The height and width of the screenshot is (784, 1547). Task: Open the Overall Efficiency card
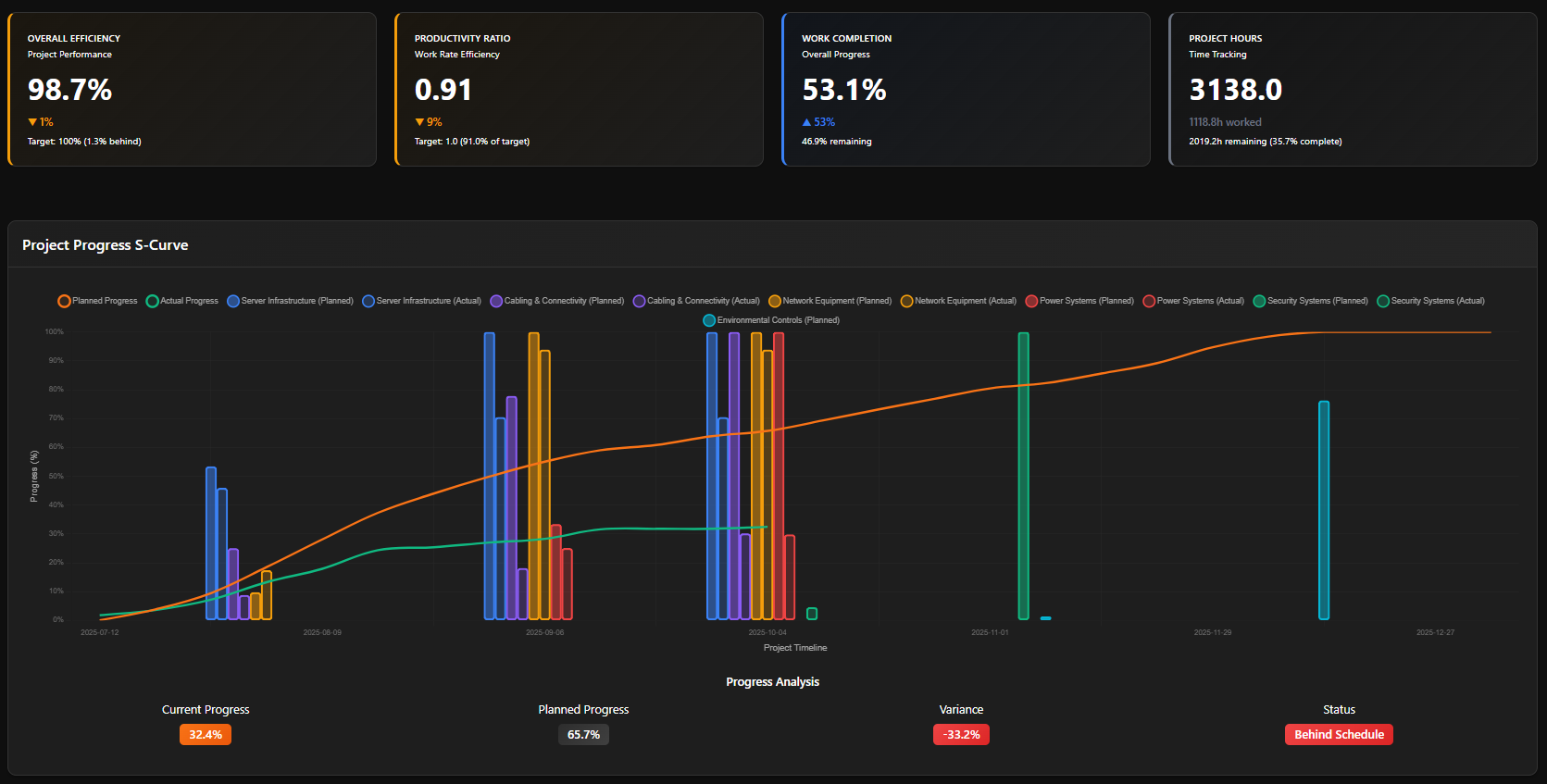point(193,90)
